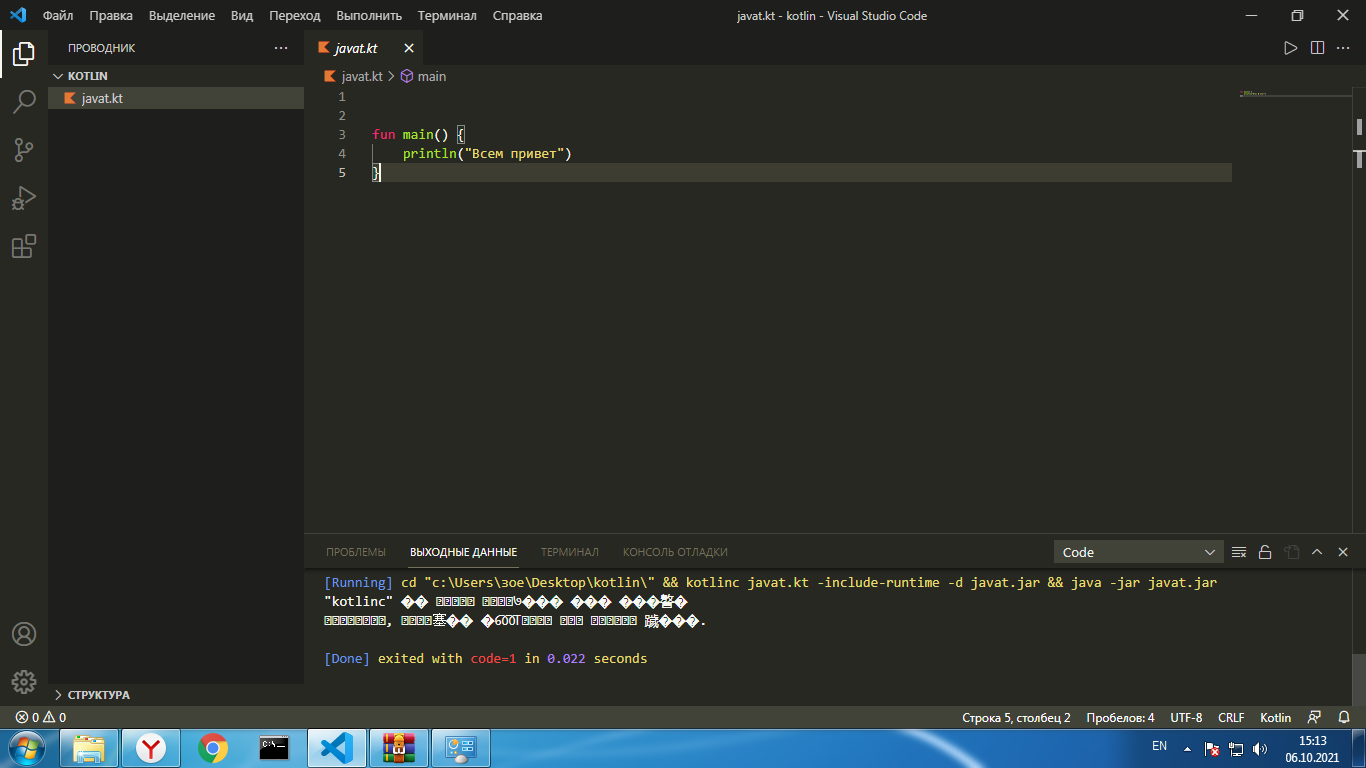Toggle output scroll lock
The height and width of the screenshot is (768, 1366).
tap(1265, 552)
